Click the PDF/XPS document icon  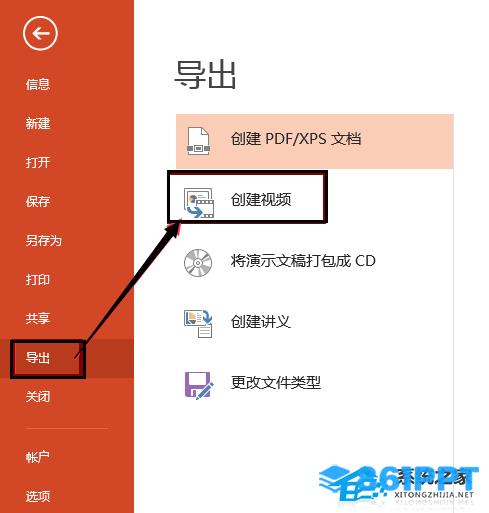198,141
